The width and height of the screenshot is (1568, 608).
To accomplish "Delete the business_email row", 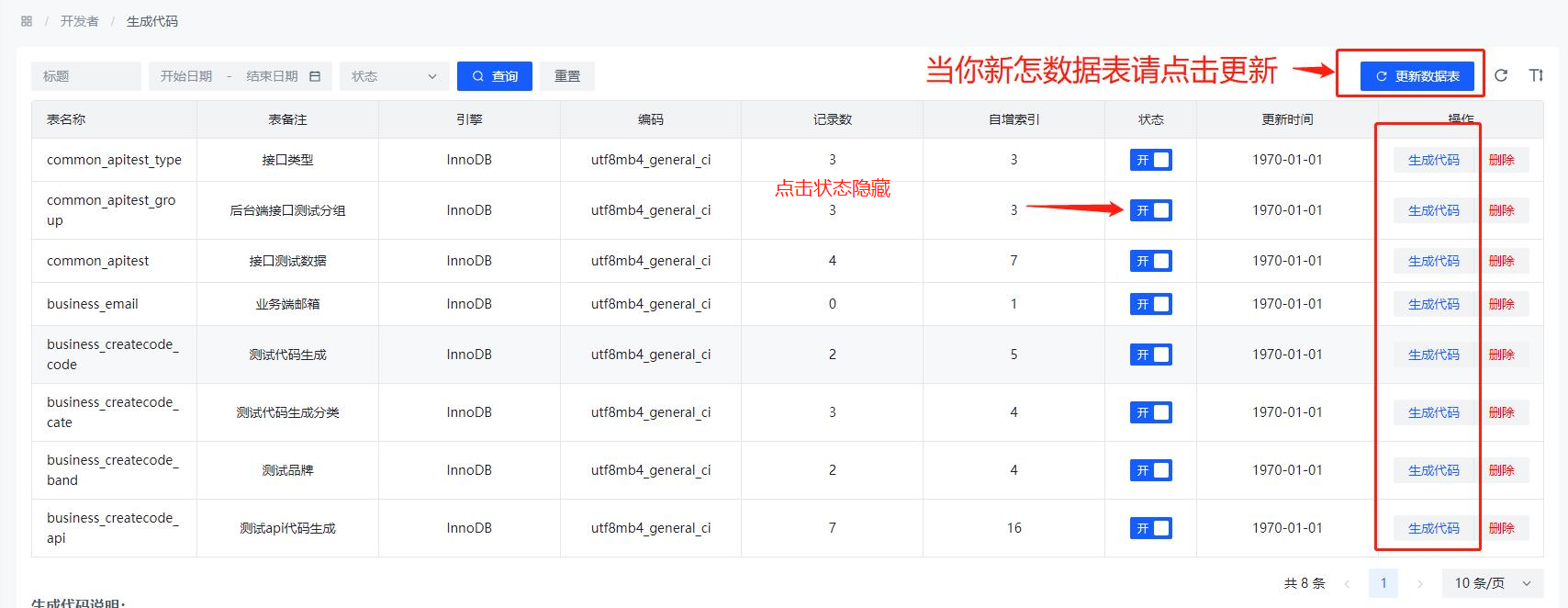I will (1502, 304).
